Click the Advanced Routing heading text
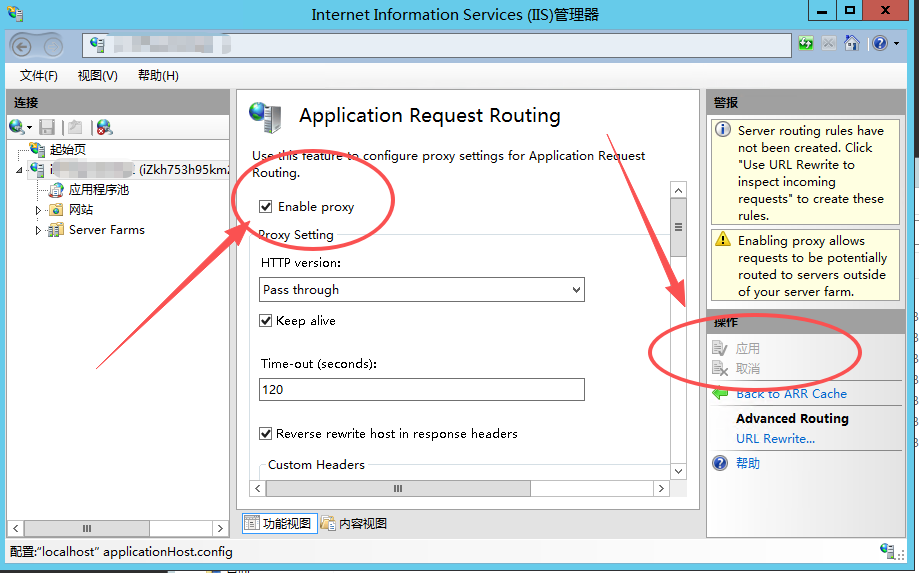The width and height of the screenshot is (919, 573). [792, 418]
